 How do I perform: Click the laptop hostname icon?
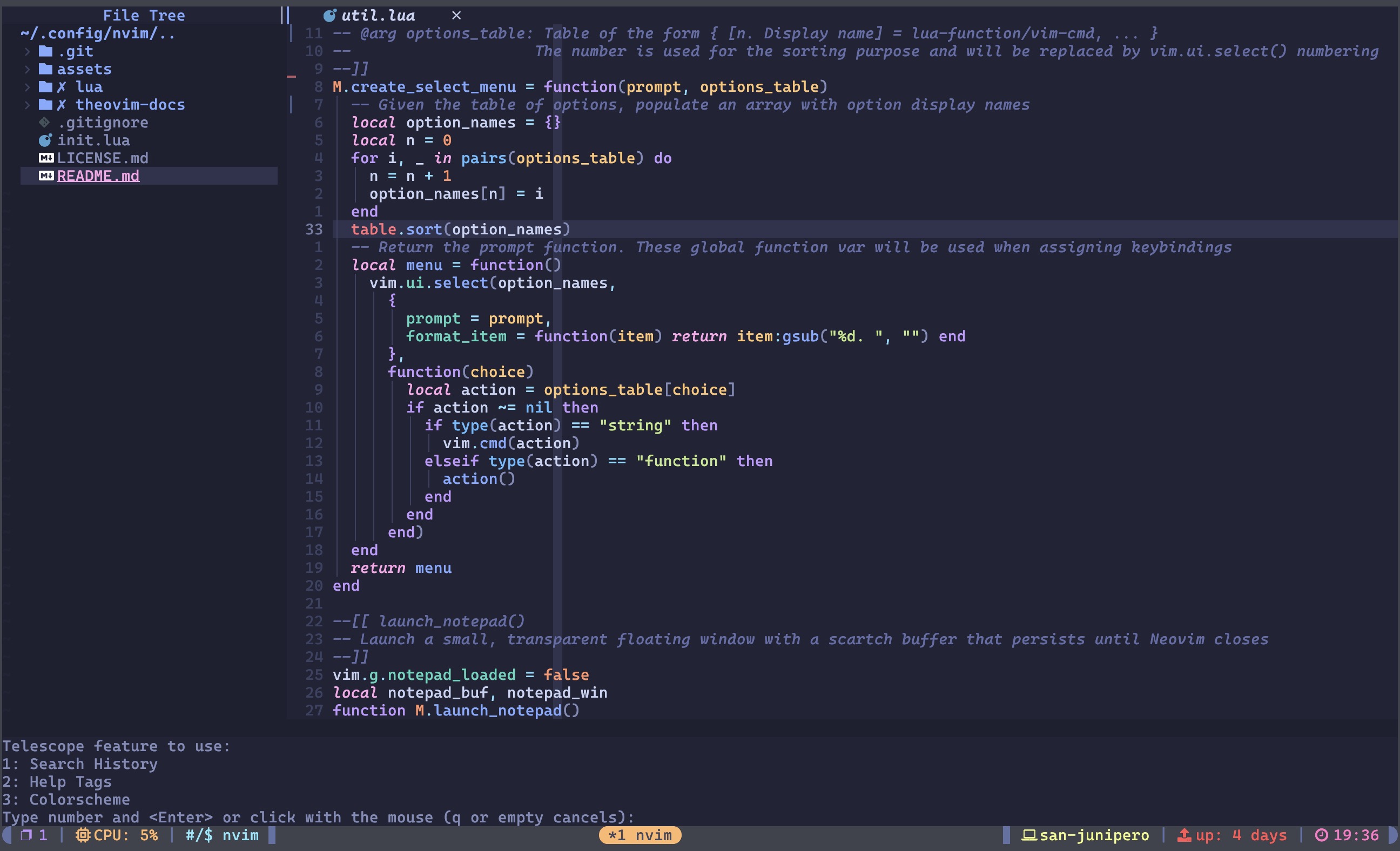[x=1029, y=835]
